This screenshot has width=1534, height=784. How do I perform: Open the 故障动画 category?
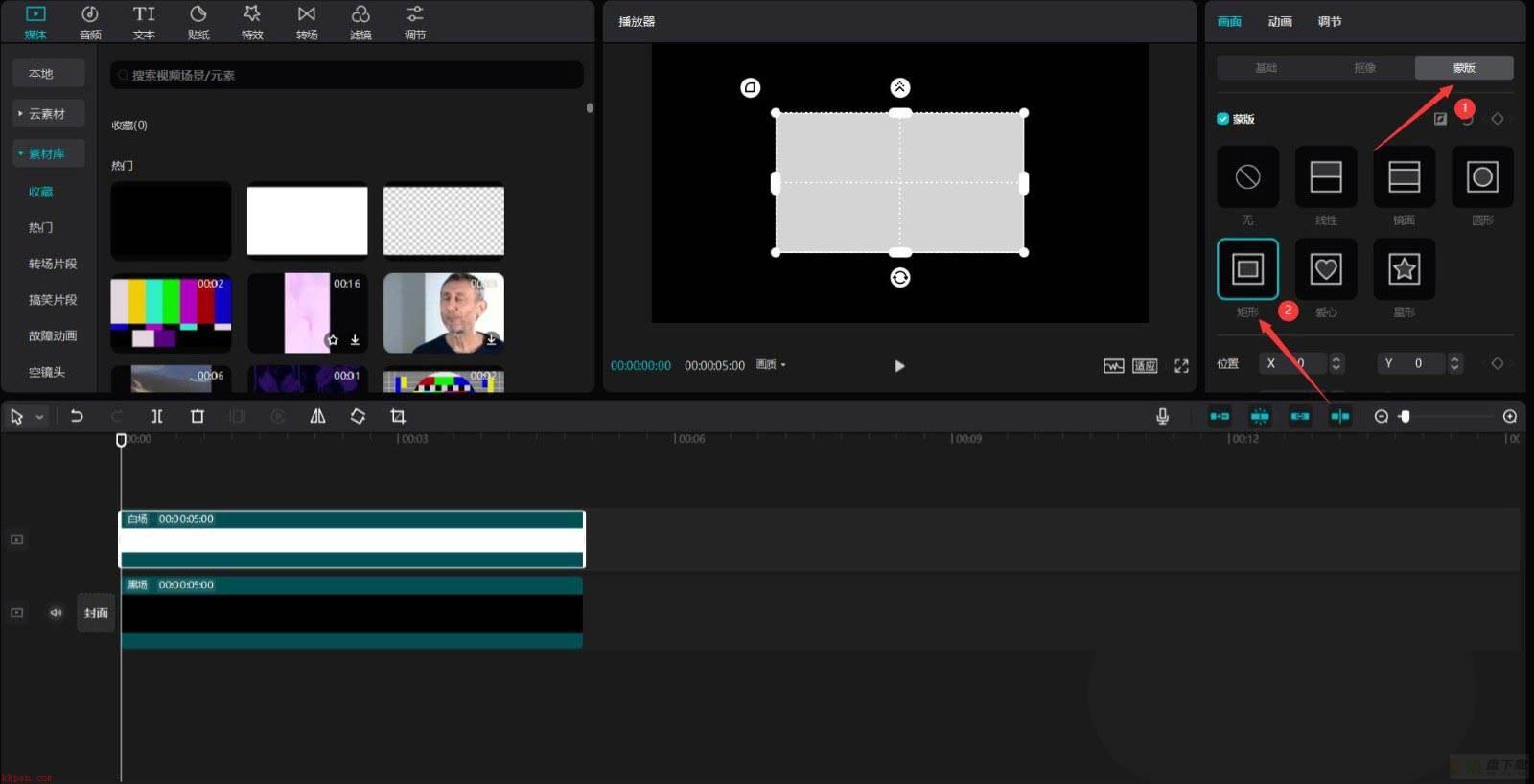coord(53,336)
